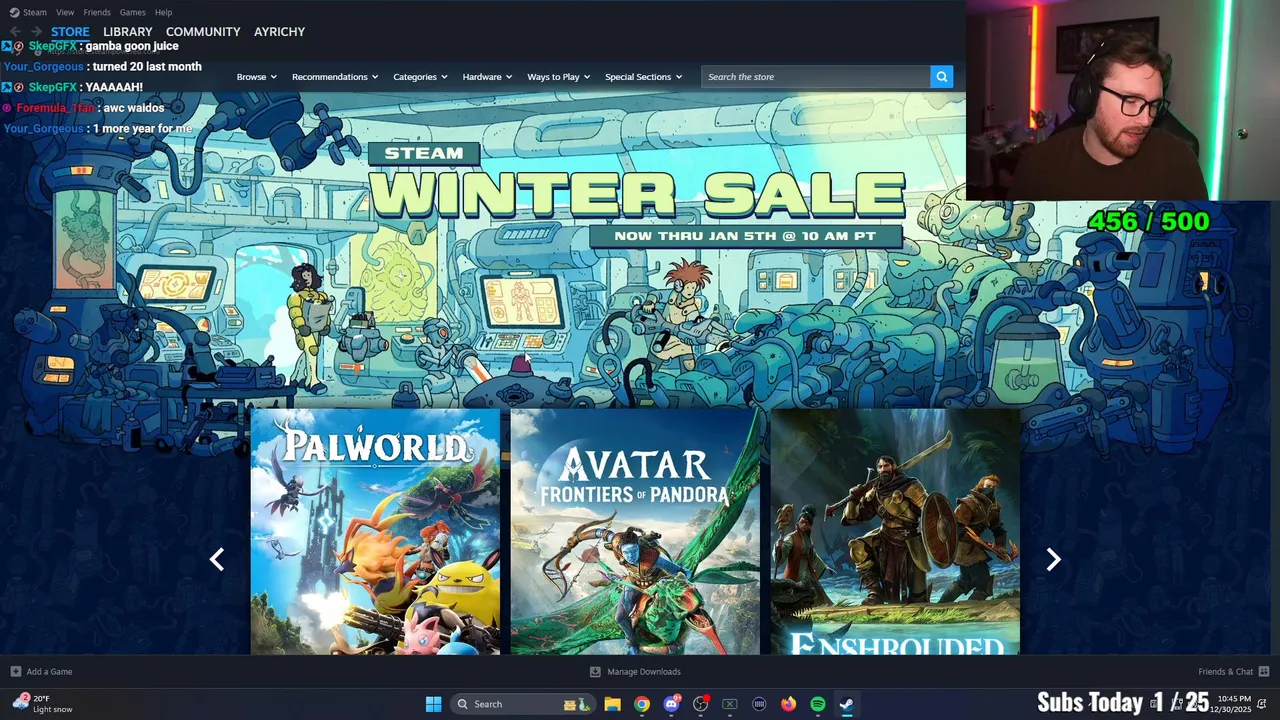Viewport: 1280px width, 720px height.
Task: Open the Friends menu
Action: 97,12
